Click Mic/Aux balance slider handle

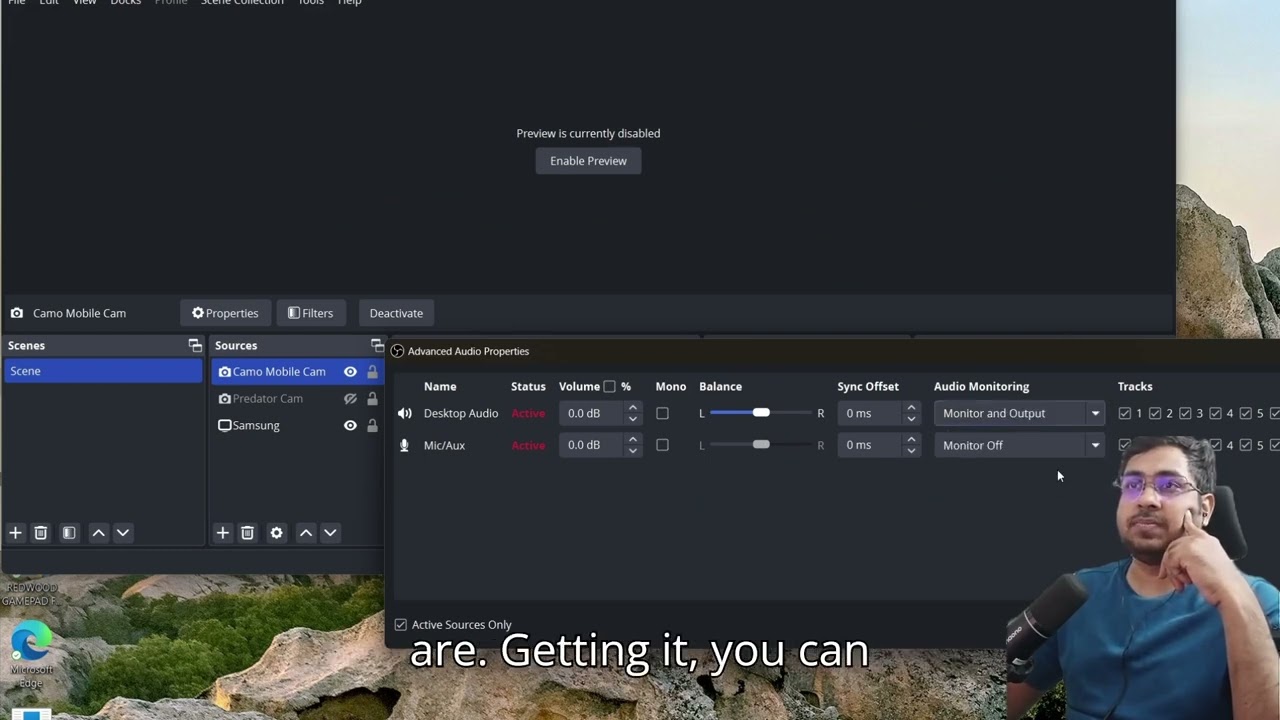tap(761, 445)
